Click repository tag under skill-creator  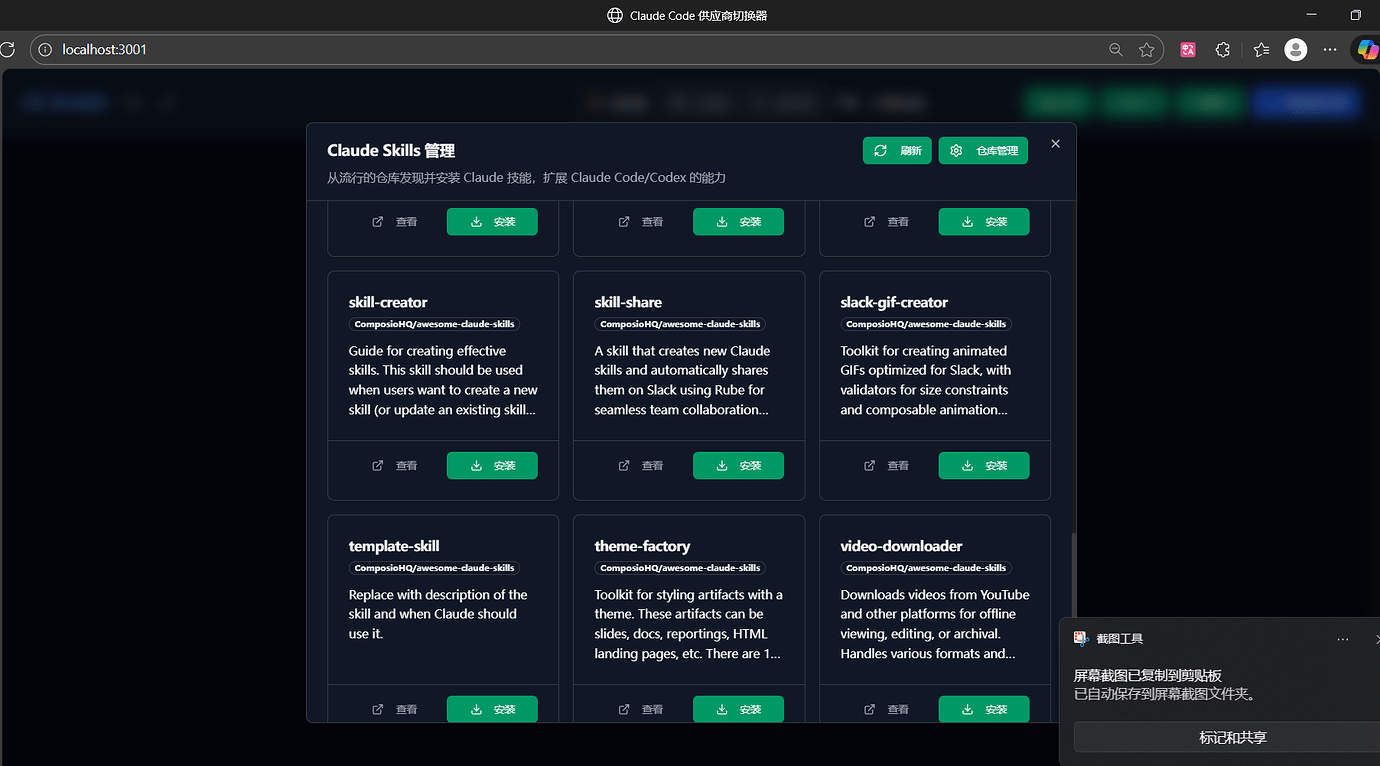[434, 324]
